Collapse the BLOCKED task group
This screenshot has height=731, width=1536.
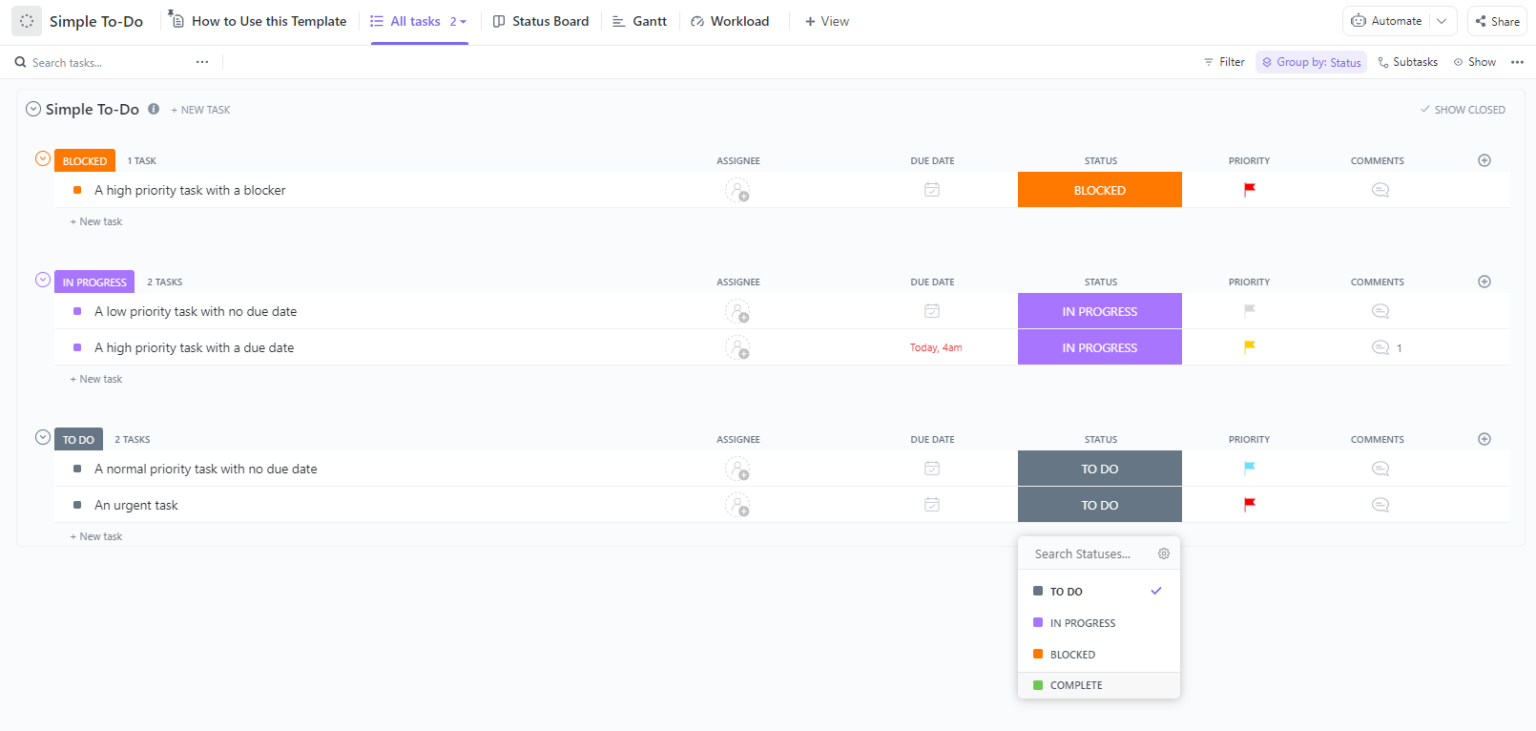click(42, 158)
